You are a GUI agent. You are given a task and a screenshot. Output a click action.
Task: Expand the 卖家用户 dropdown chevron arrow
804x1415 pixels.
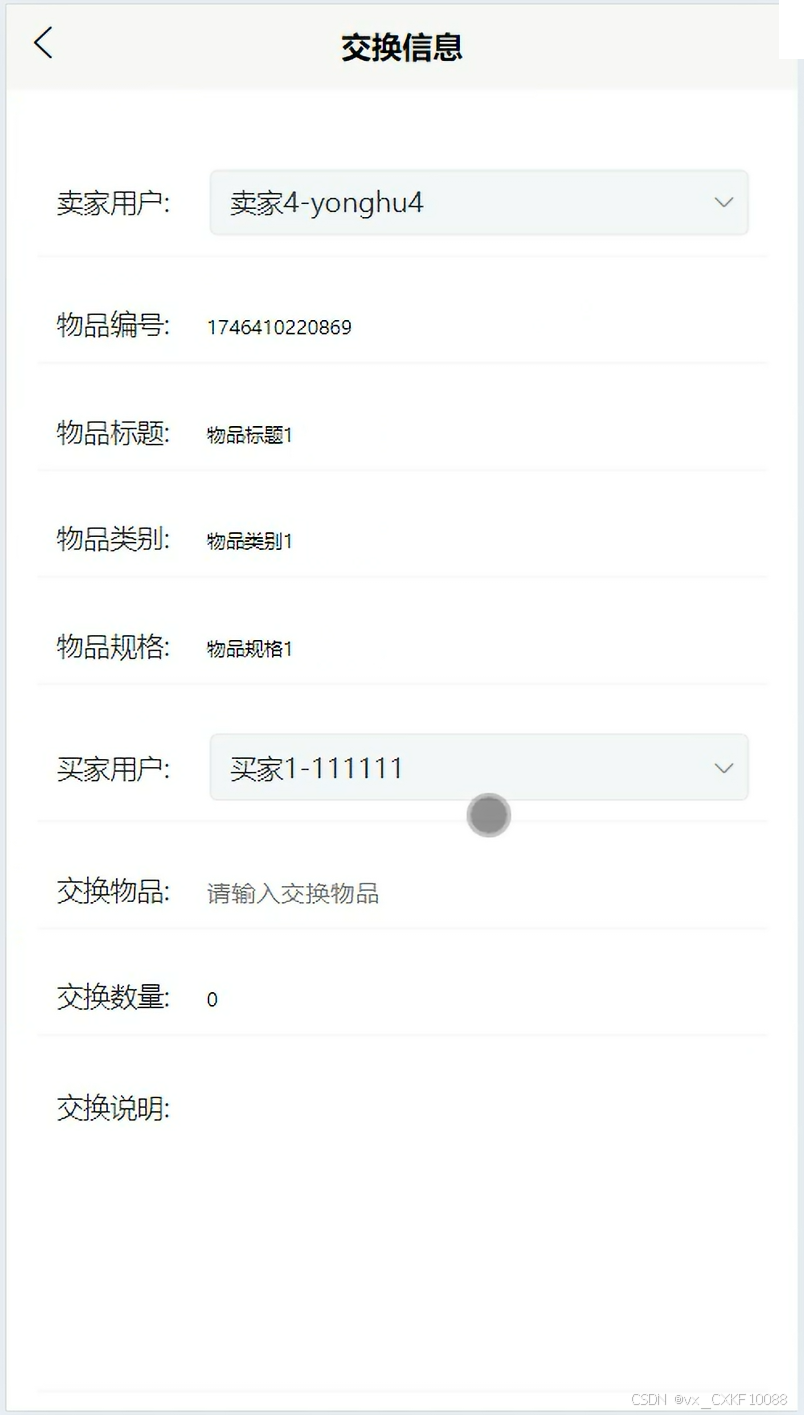[724, 202]
